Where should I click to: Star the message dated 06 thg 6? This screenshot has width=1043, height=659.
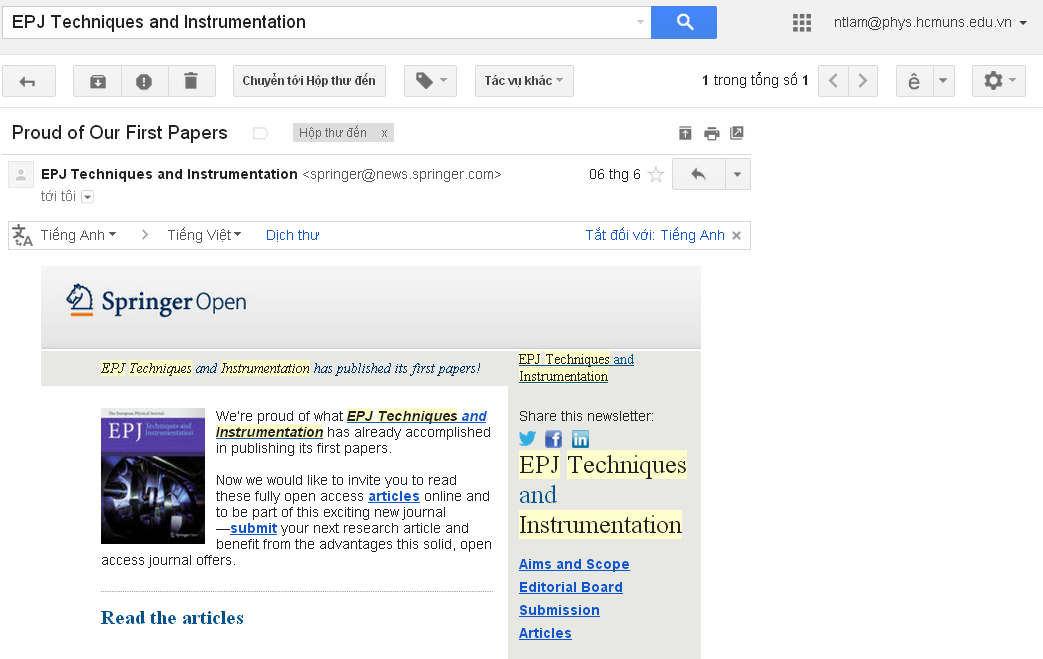point(656,174)
